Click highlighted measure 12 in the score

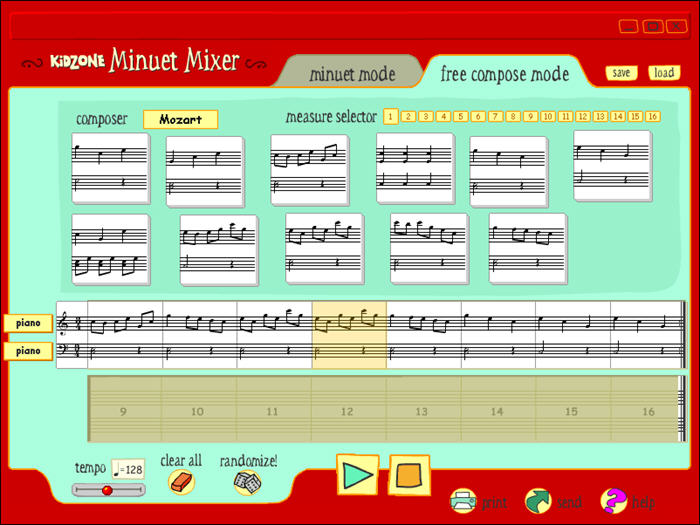click(349, 335)
